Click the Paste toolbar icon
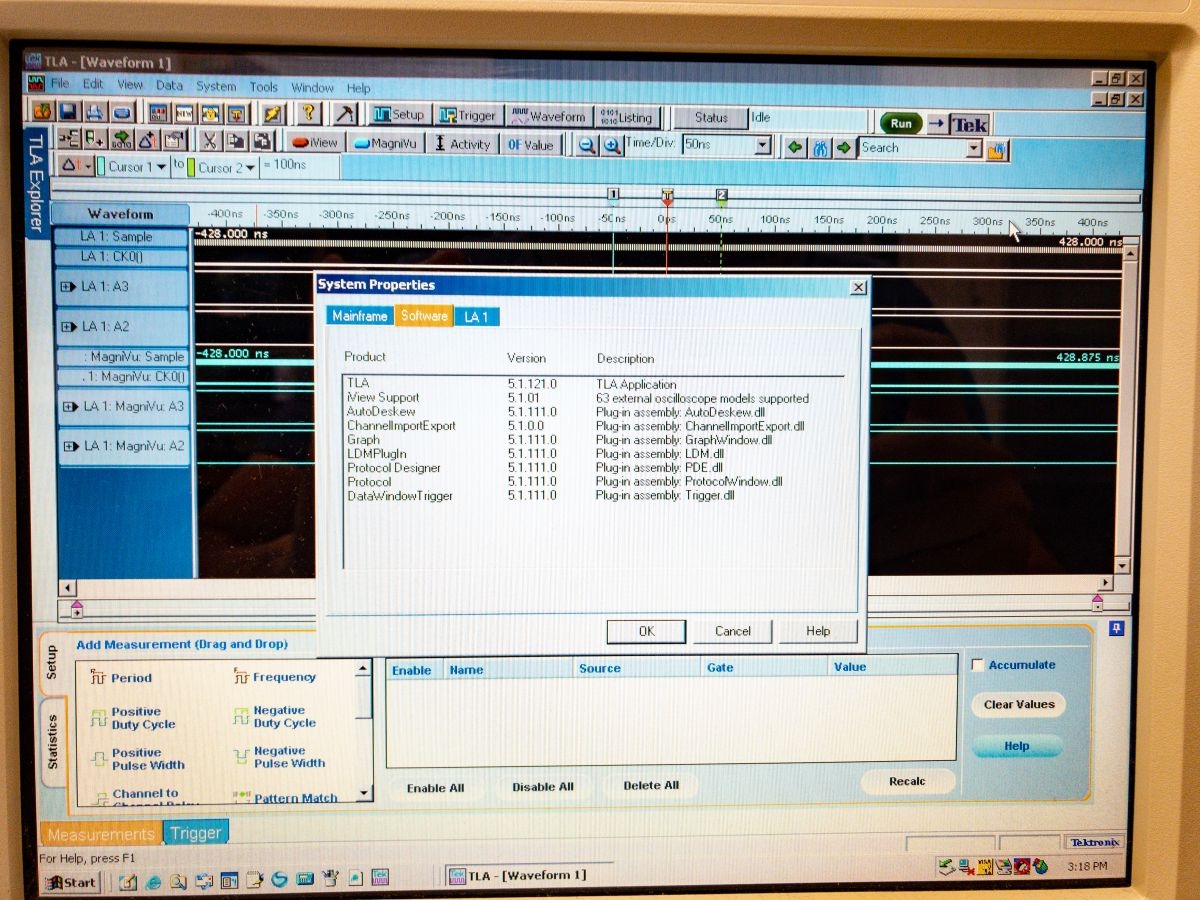Viewport: 1200px width, 900px height. point(262,141)
